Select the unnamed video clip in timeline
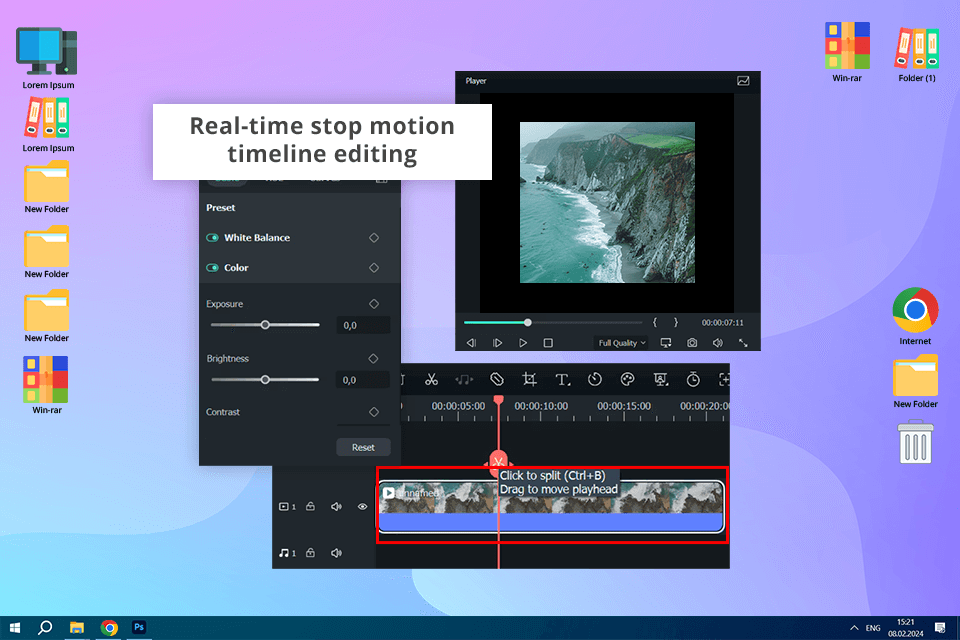The width and height of the screenshot is (960, 640). click(x=551, y=506)
